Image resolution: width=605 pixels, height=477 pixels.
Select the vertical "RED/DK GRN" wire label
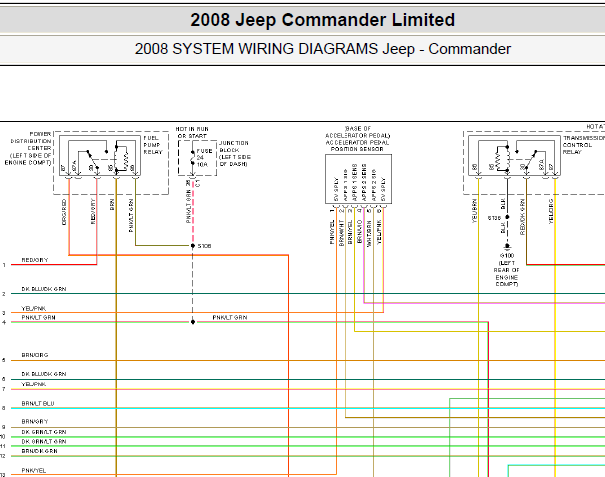(x=522, y=217)
